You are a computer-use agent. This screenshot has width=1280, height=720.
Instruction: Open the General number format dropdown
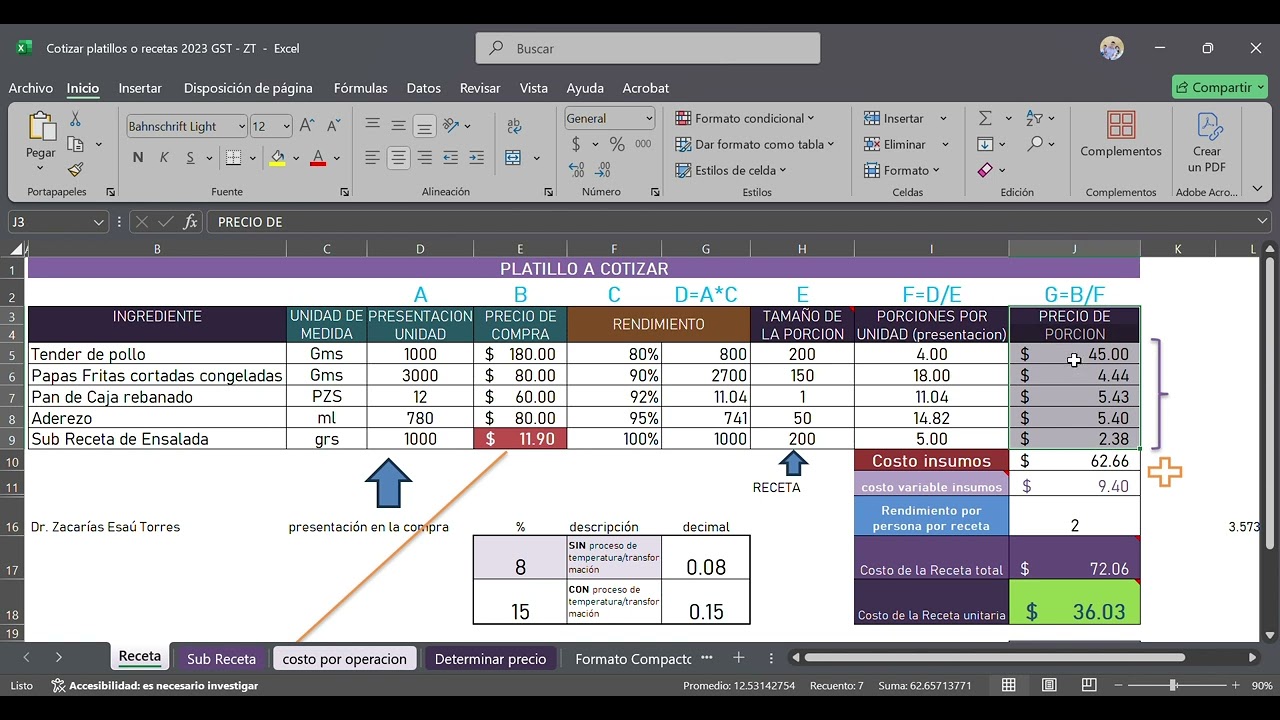648,118
